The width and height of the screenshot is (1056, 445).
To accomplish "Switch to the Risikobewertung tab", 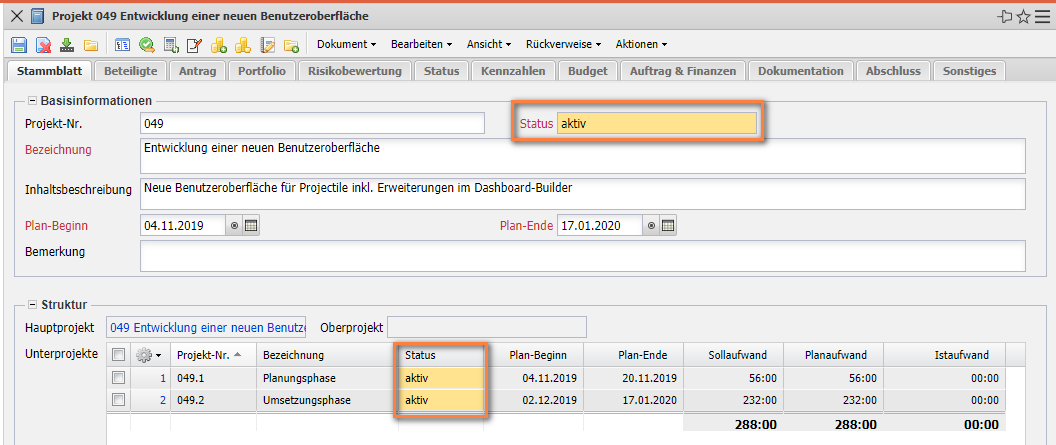I will pos(355,71).
